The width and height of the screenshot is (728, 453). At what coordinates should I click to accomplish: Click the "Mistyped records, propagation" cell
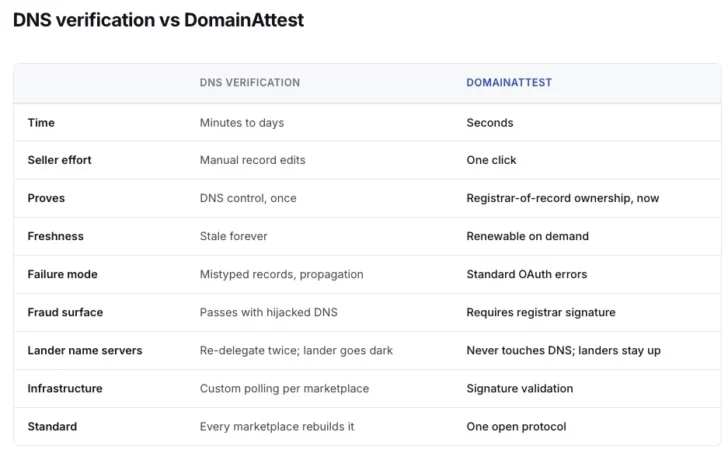click(x=281, y=274)
